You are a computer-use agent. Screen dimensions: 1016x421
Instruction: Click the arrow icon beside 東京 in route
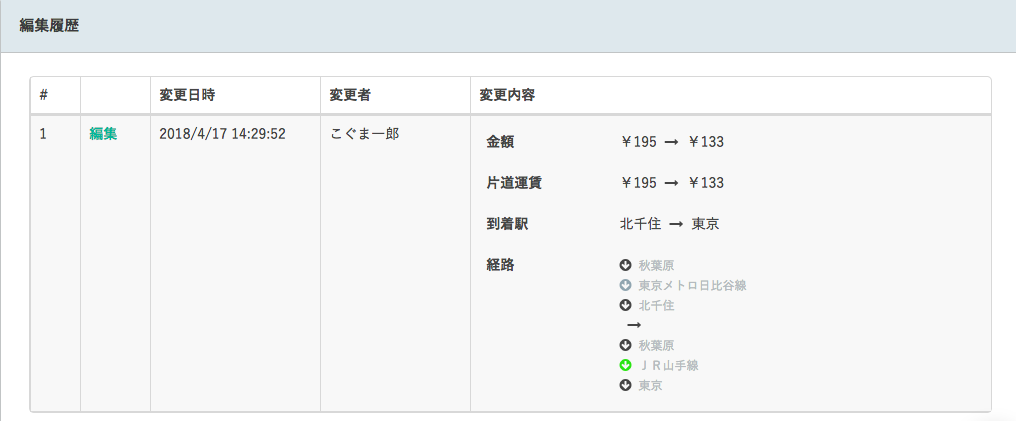[625, 385]
